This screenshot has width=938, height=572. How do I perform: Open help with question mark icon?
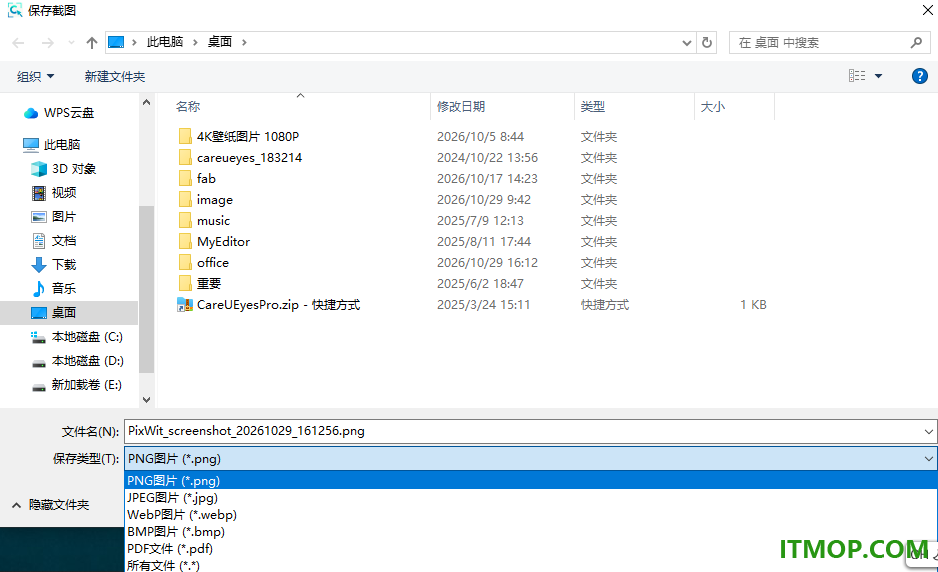[919, 76]
